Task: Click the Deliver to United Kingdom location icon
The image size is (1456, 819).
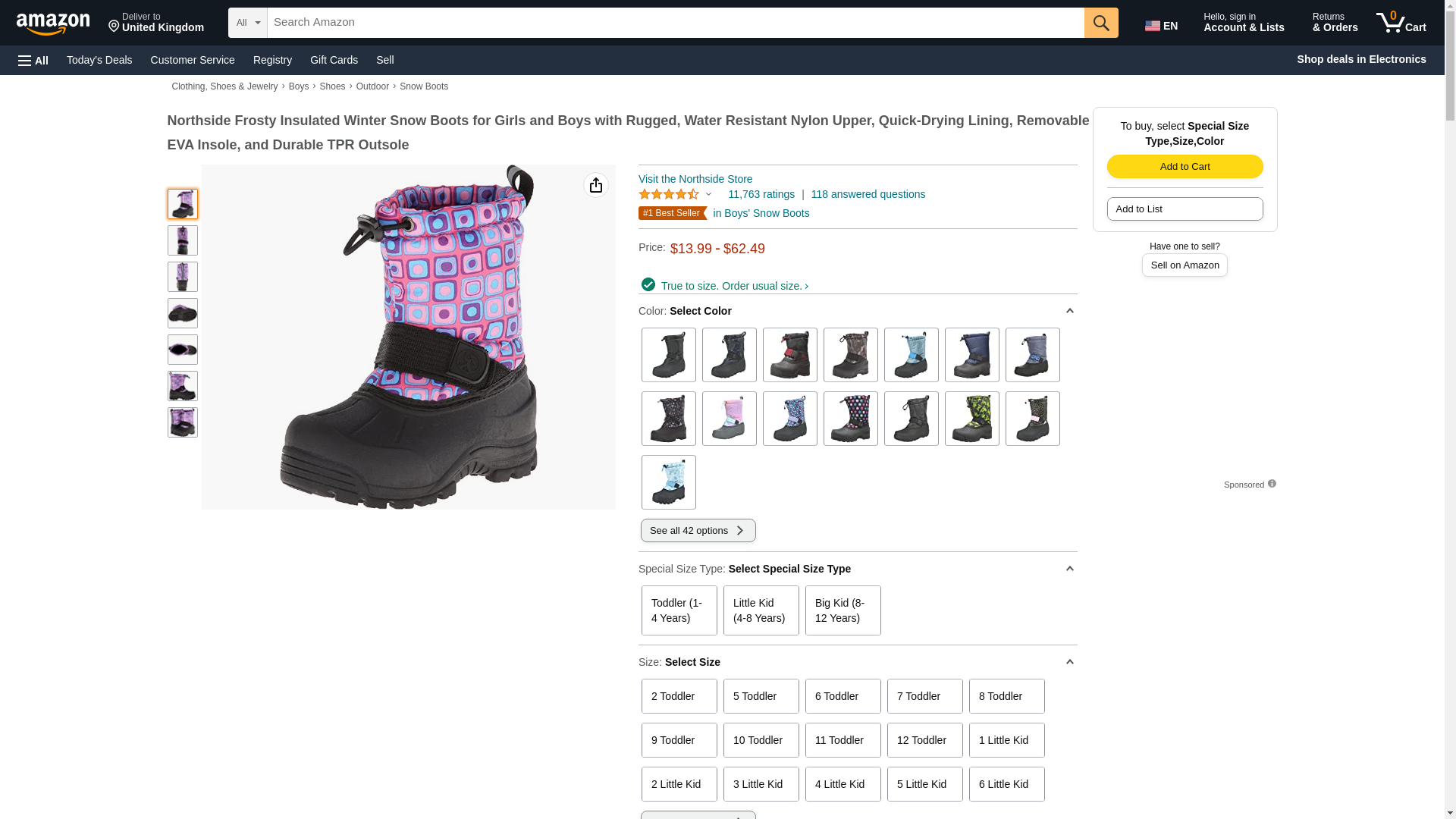Action: 115,27
